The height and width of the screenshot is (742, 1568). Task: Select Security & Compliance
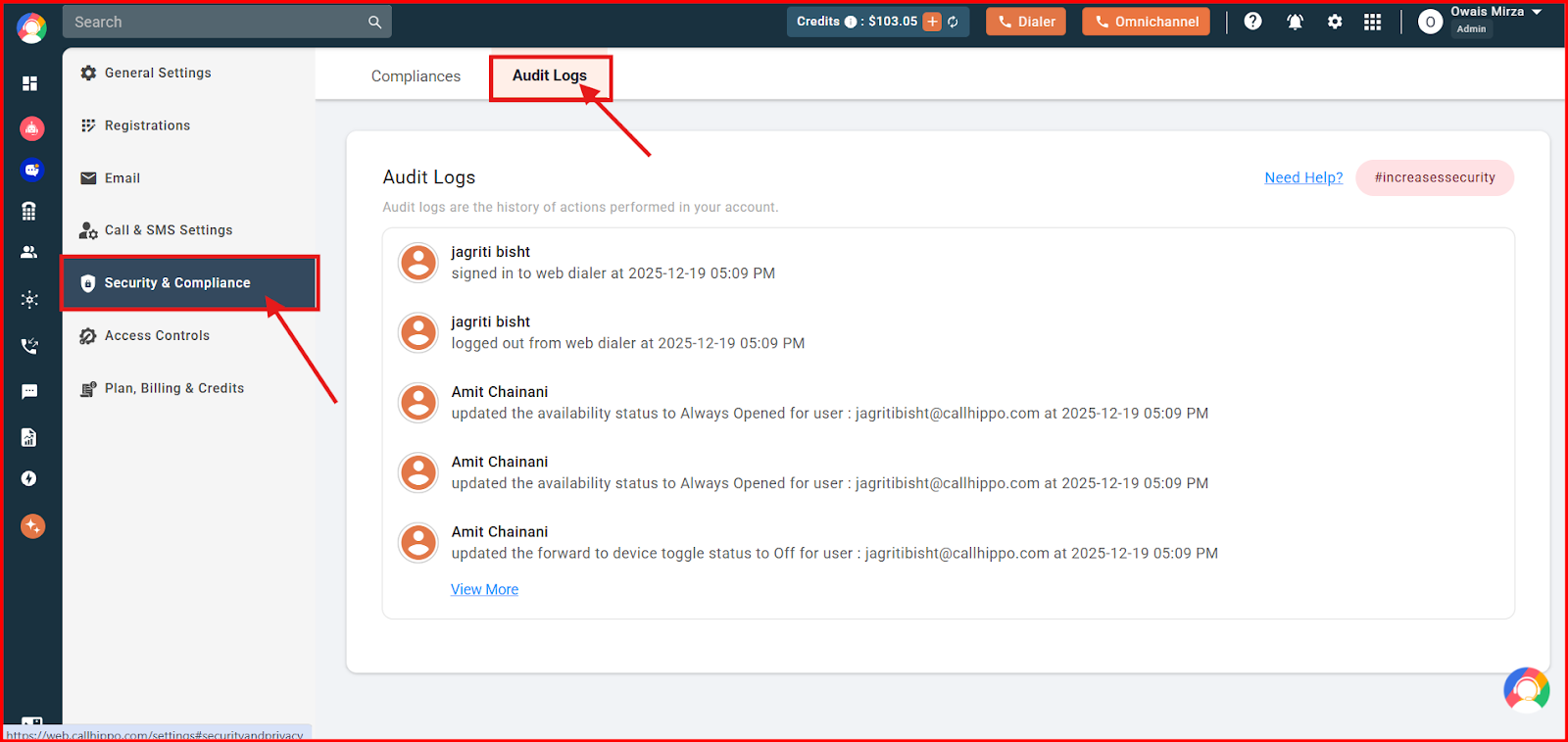(189, 283)
